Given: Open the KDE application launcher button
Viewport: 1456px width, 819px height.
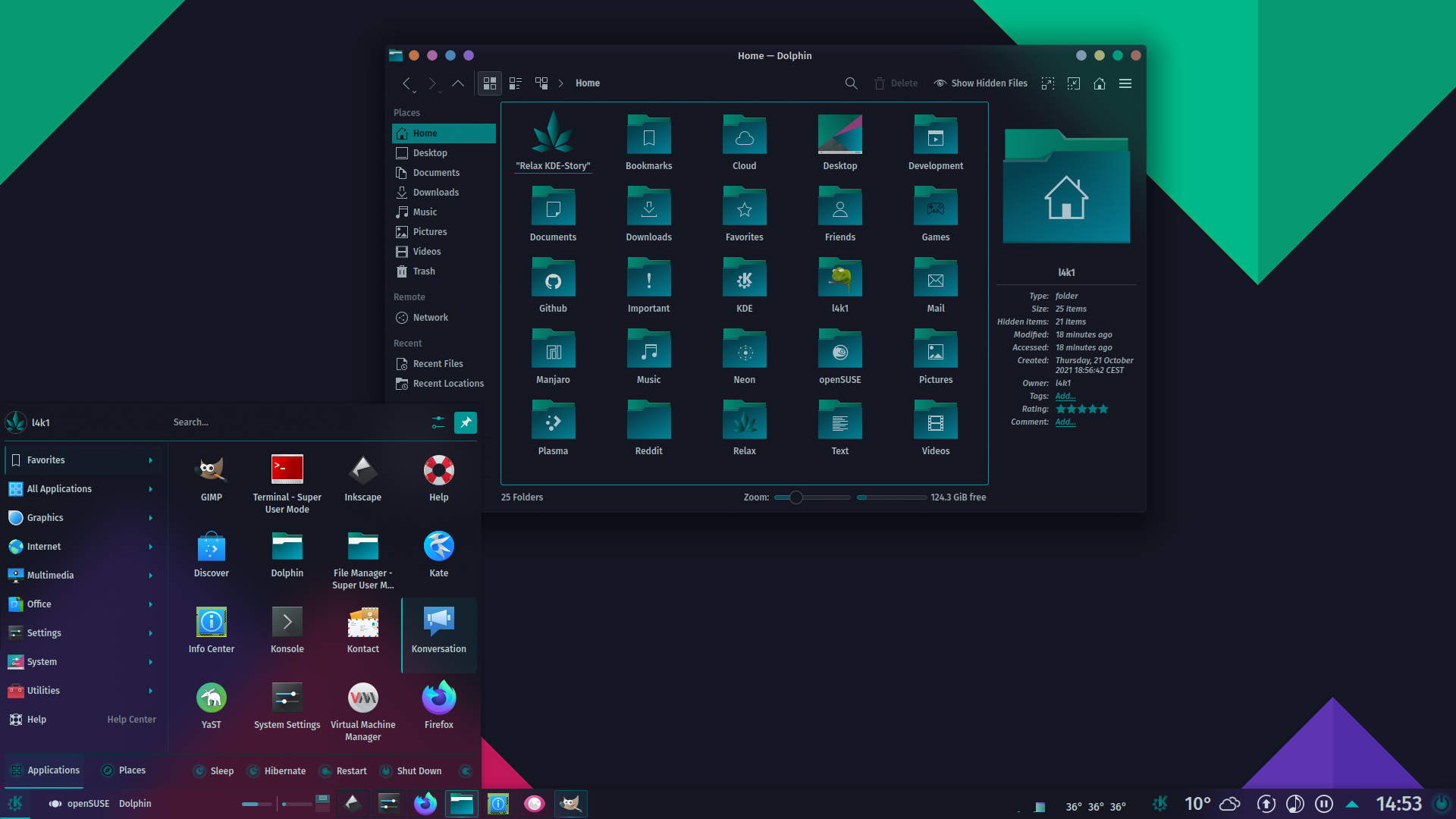Looking at the screenshot, I should point(15,804).
